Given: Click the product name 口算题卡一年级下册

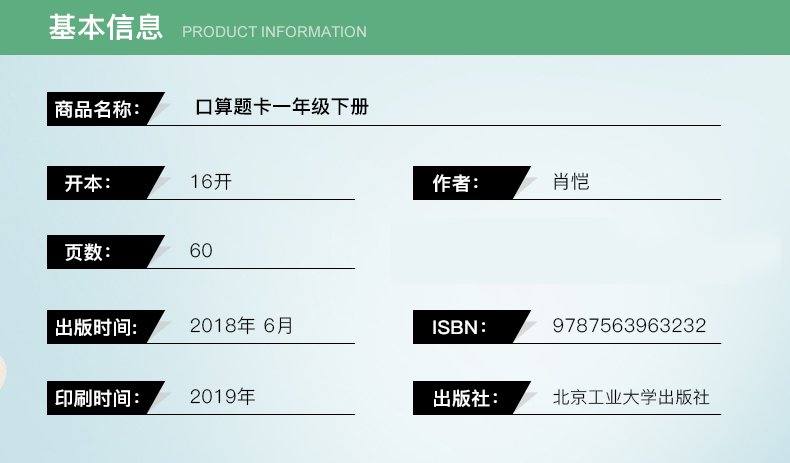Looking at the screenshot, I should [x=282, y=107].
